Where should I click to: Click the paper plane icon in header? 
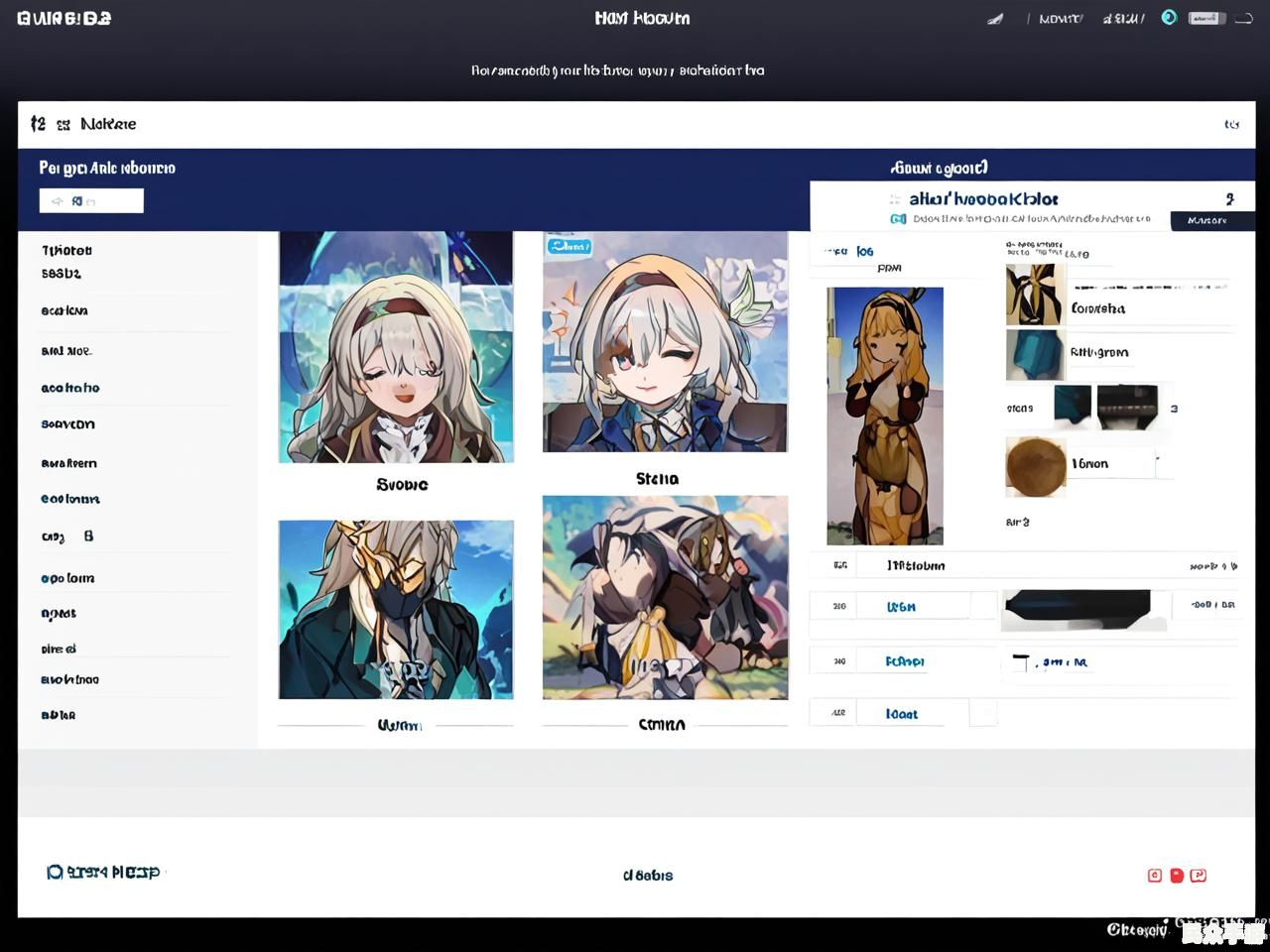click(x=995, y=19)
